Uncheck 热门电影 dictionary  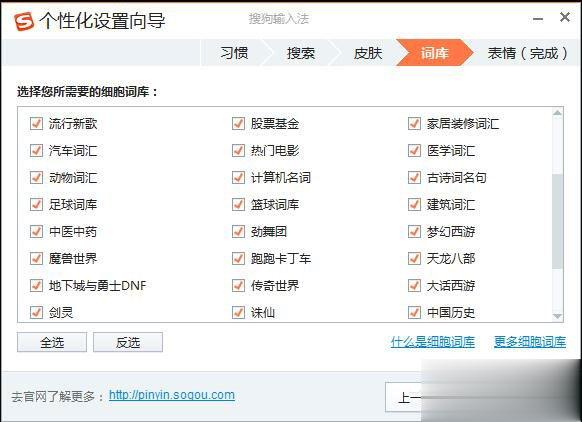coord(238,150)
